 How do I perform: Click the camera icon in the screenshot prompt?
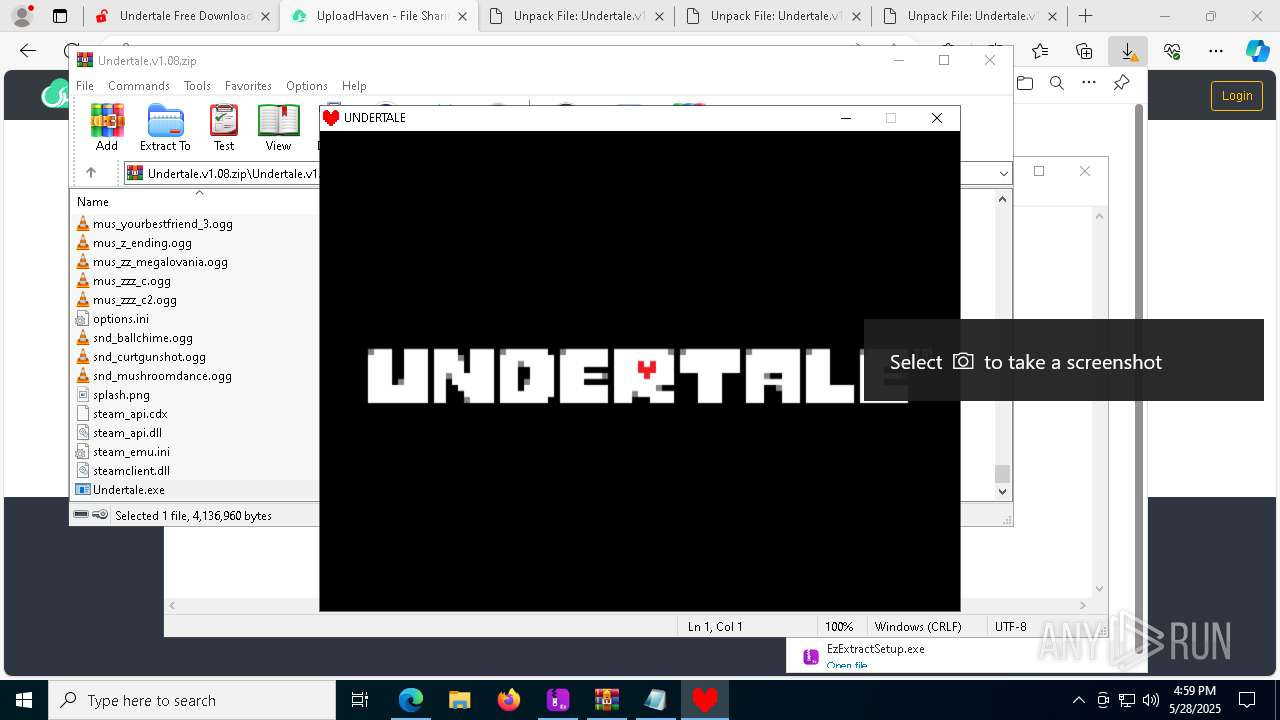(x=963, y=361)
